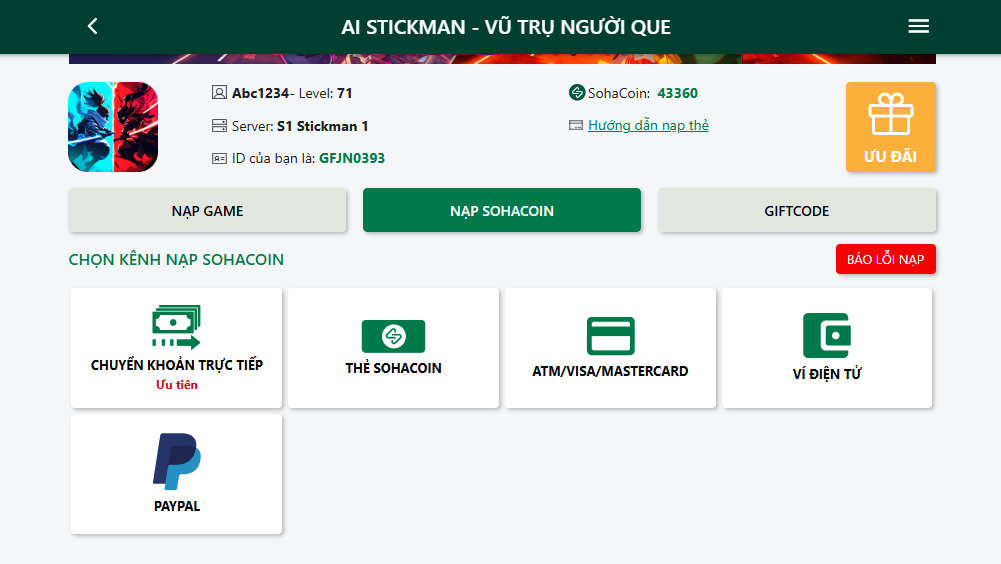Click the SohaCoin balance 43360
The height and width of the screenshot is (564, 1001).
click(x=677, y=93)
